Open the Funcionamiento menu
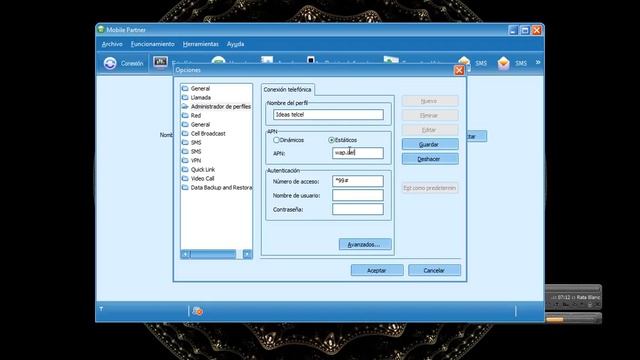This screenshot has height=360, width=640. click(153, 44)
